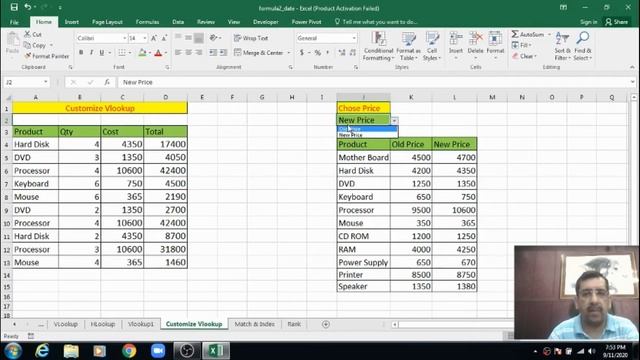The image size is (640, 360).
Task: Switch to the Insert ribbon tab
Action: coord(71,22)
